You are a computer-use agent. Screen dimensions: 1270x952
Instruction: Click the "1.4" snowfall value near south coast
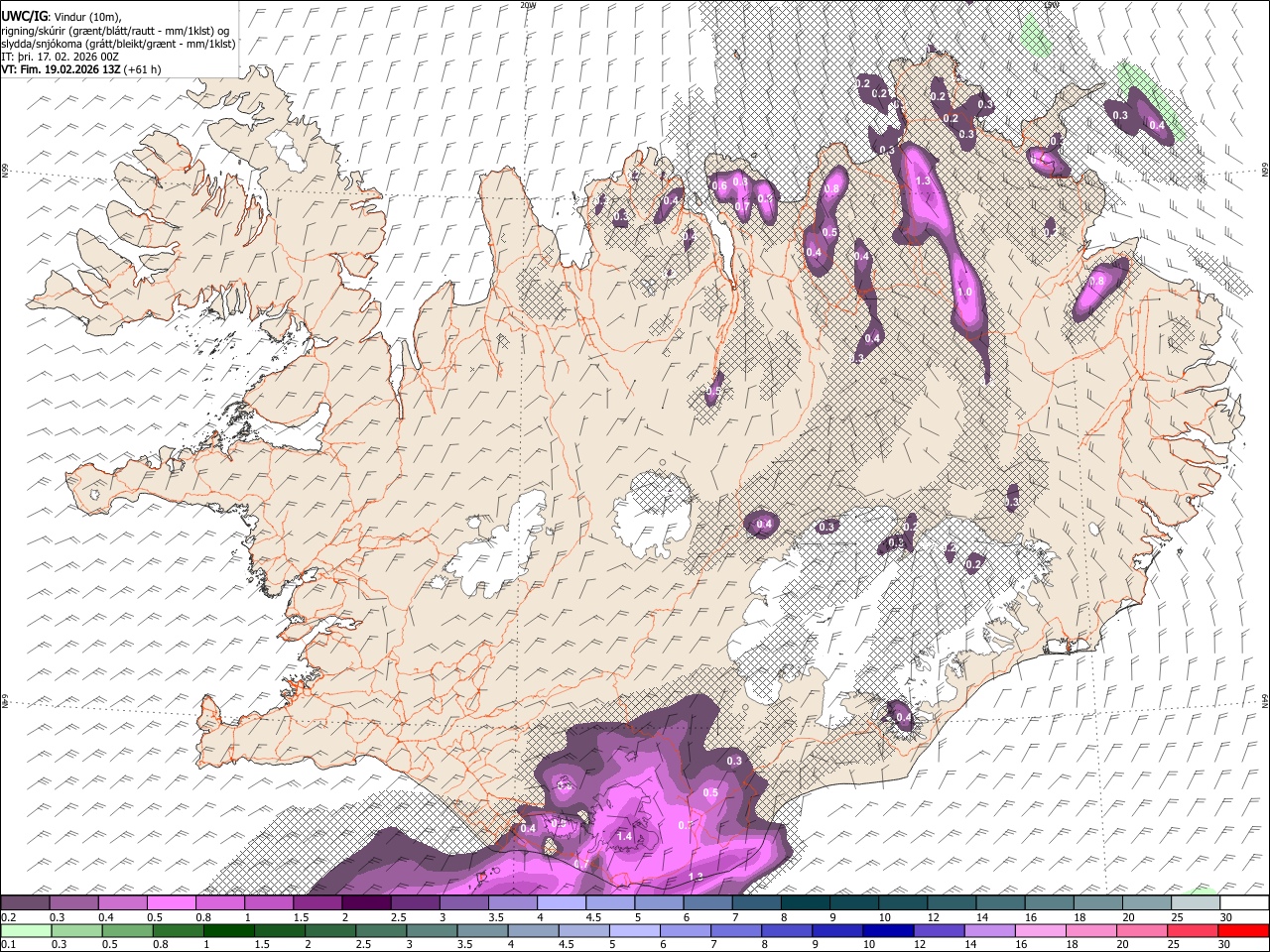(x=624, y=837)
